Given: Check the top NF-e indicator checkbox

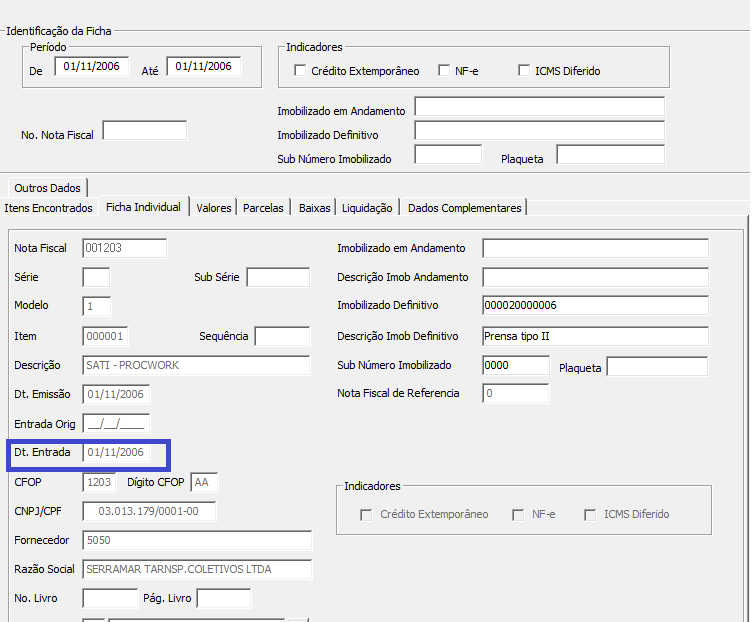Looking at the screenshot, I should click(444, 71).
